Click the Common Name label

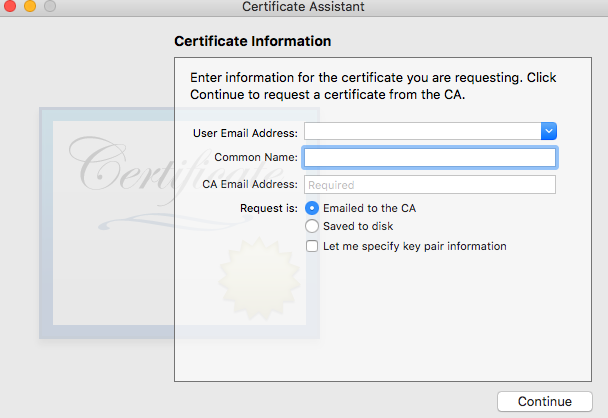[x=256, y=158]
